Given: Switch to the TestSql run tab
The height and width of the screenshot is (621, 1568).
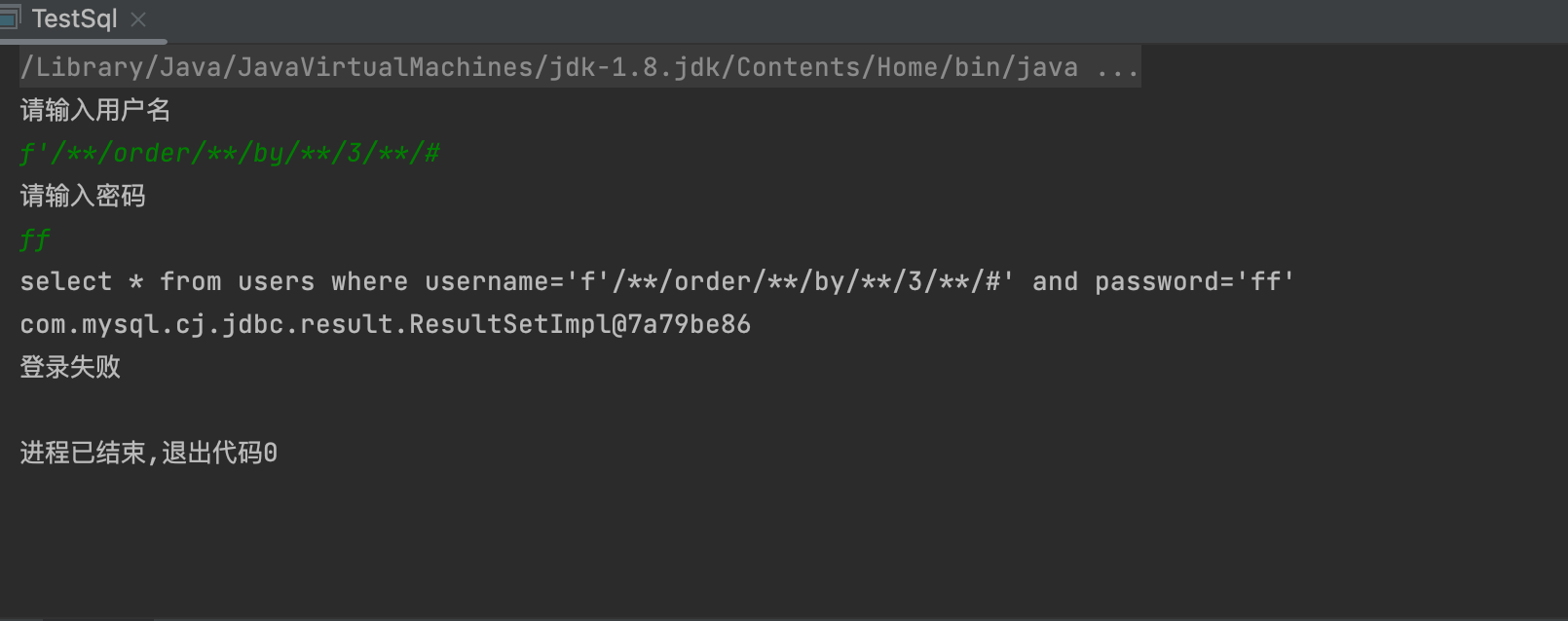Looking at the screenshot, I should tap(74, 18).
